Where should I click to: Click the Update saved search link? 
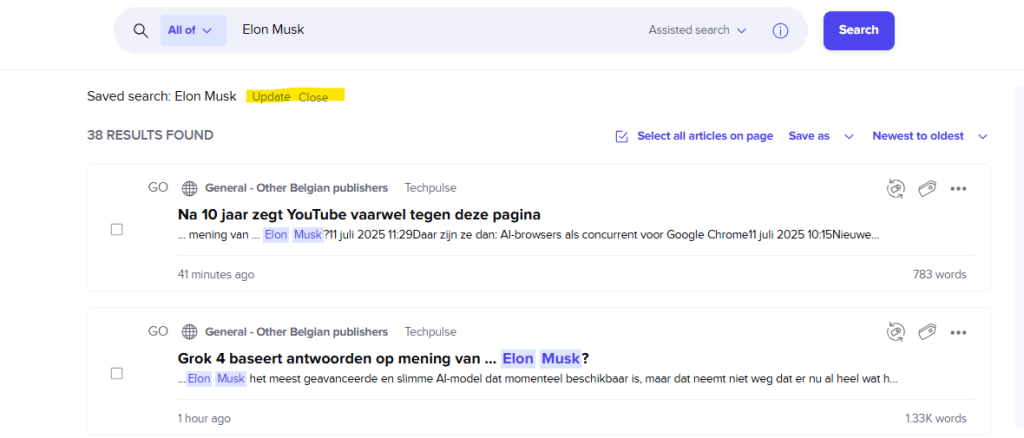click(x=271, y=97)
